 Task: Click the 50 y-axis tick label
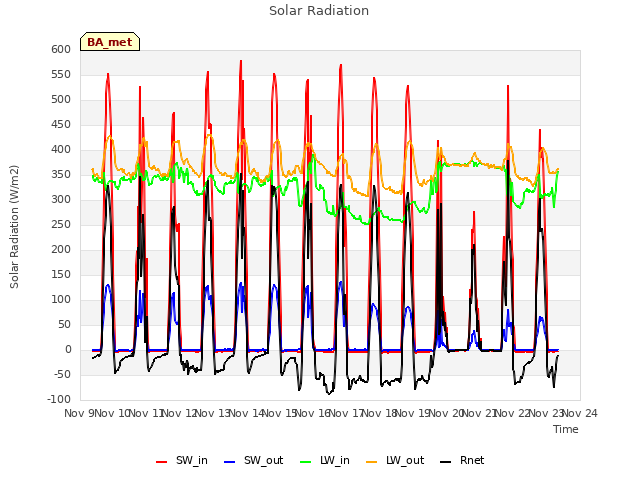64,324
